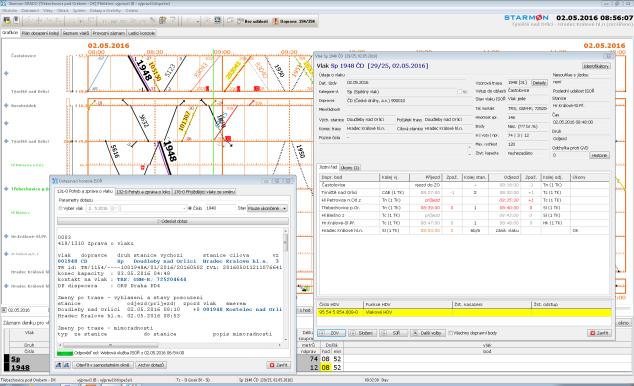
Task: Click Zavřít in the ISOŘ dialog
Action: click(279, 365)
